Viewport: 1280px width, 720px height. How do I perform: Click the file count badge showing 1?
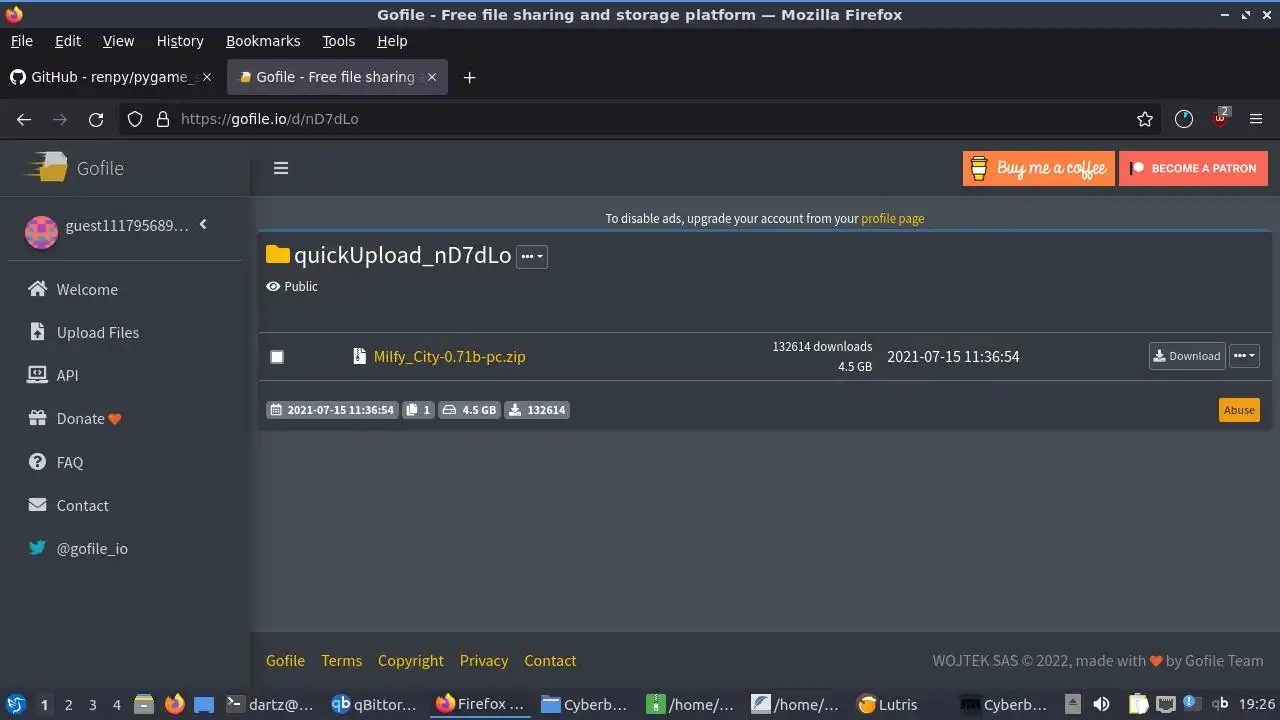point(418,410)
